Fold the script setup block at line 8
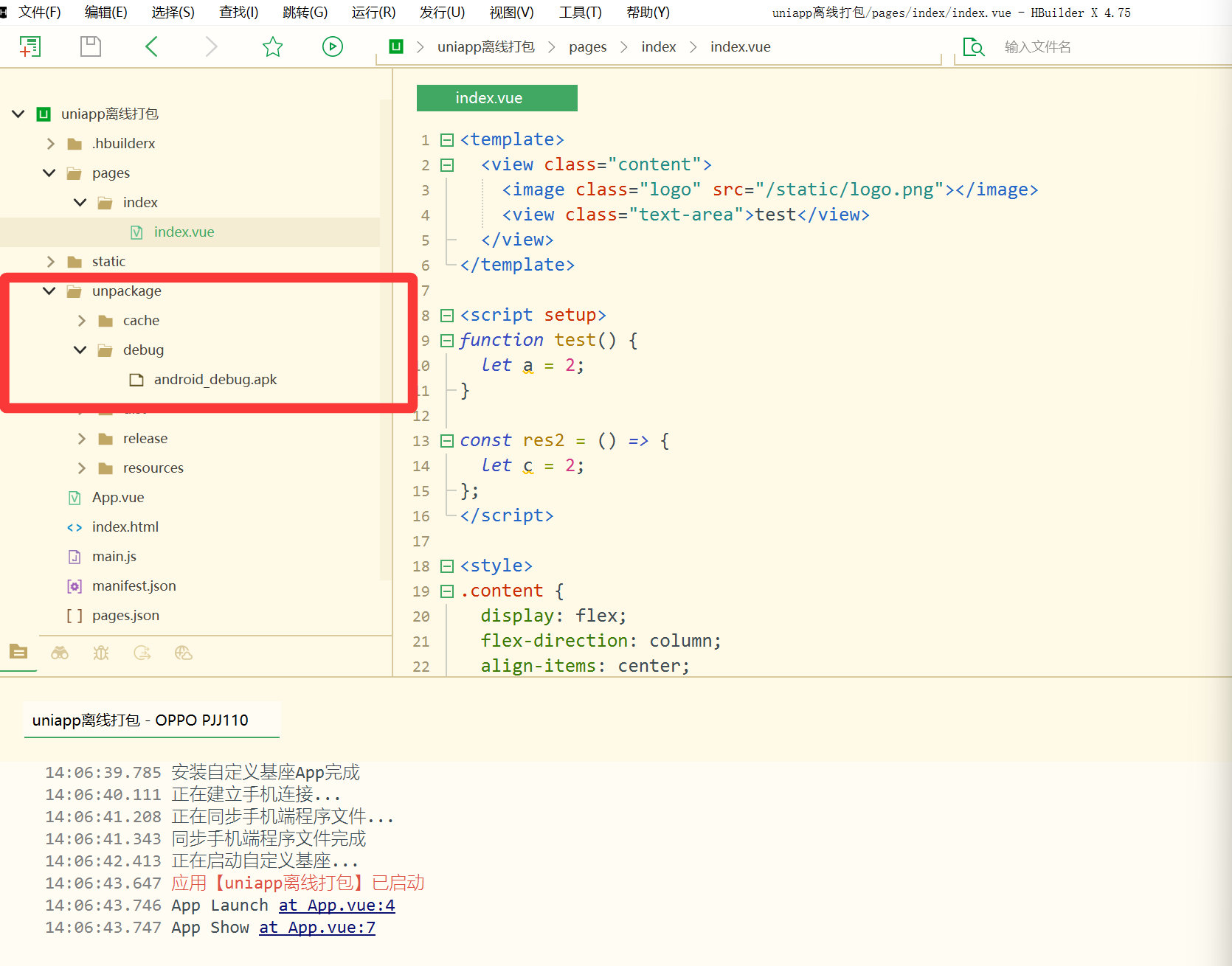 [x=447, y=316]
